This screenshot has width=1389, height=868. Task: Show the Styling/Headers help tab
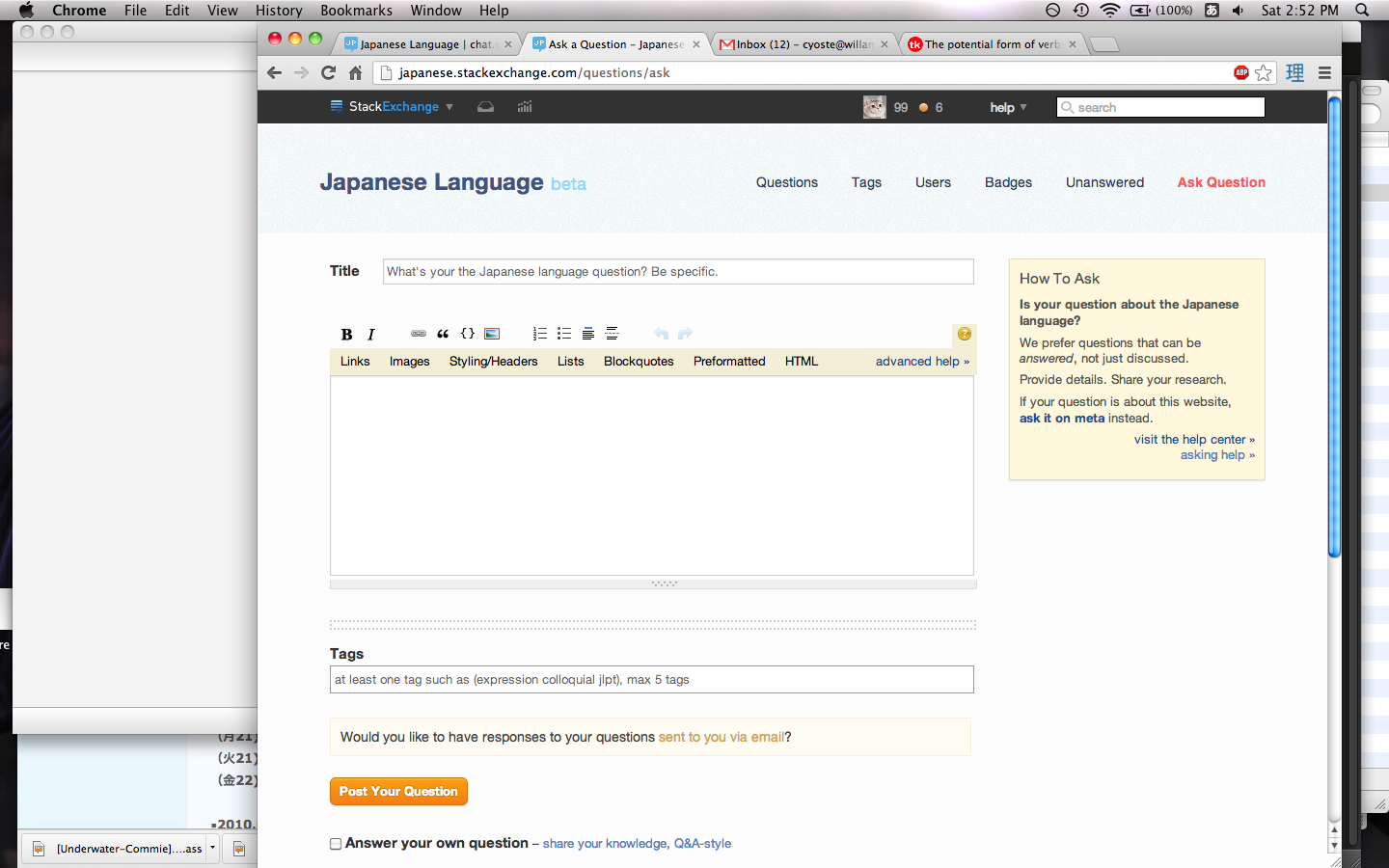493,361
